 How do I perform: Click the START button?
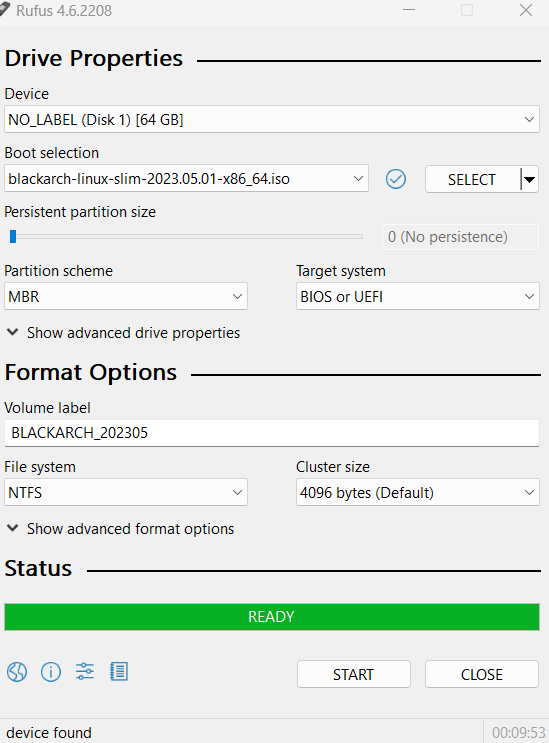pos(354,674)
